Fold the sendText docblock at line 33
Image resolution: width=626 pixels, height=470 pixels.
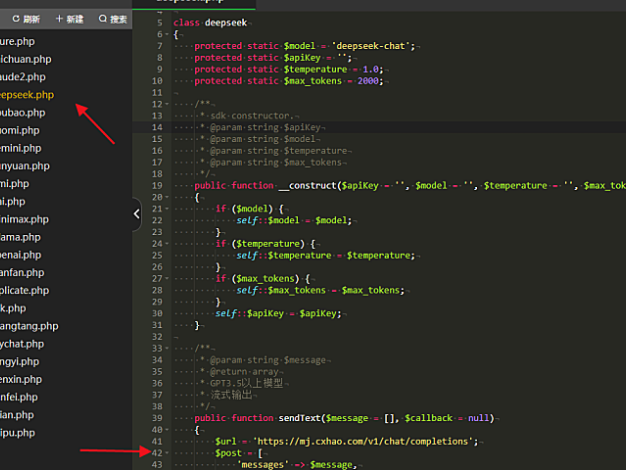pyautogui.click(x=167, y=348)
